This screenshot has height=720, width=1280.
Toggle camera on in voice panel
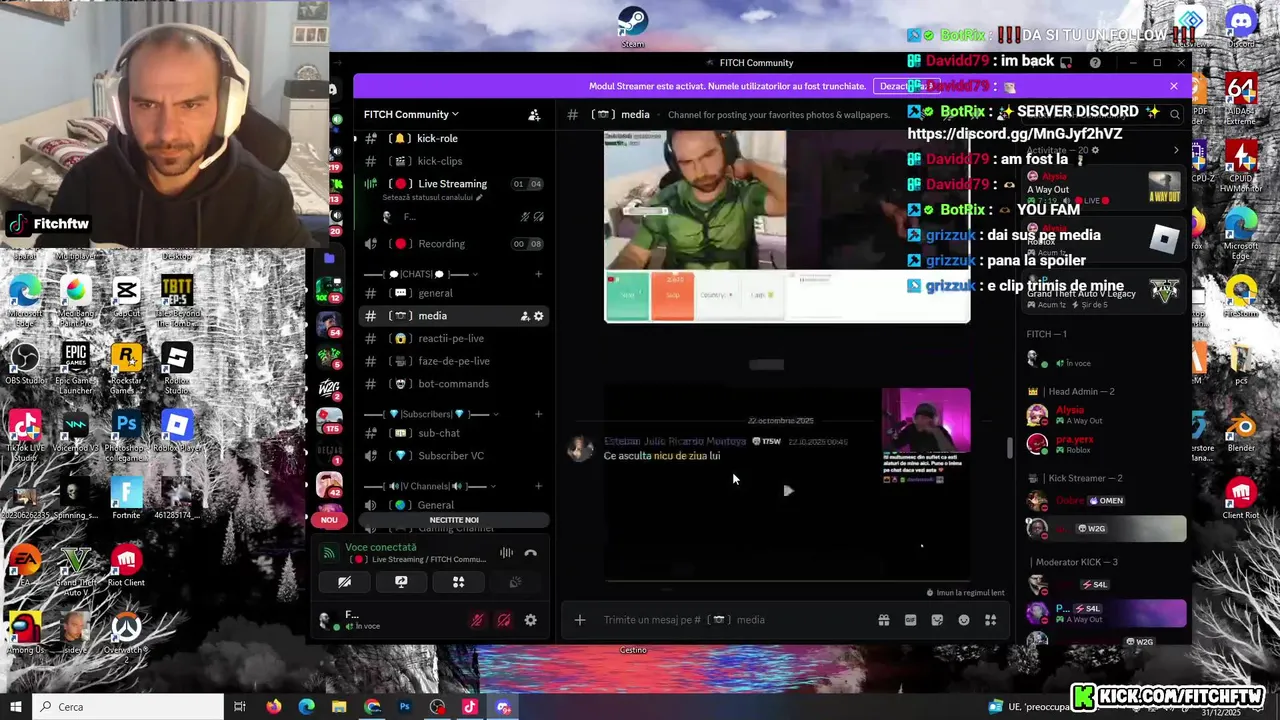coord(344,582)
